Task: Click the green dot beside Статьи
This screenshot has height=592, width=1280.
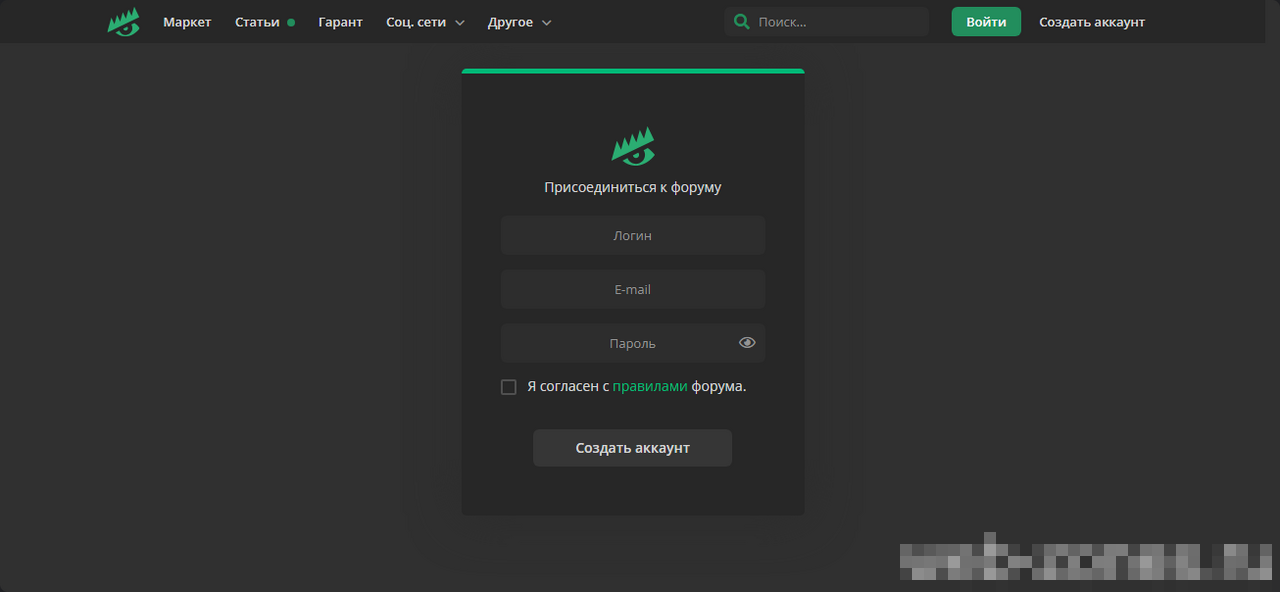Action: coord(291,22)
